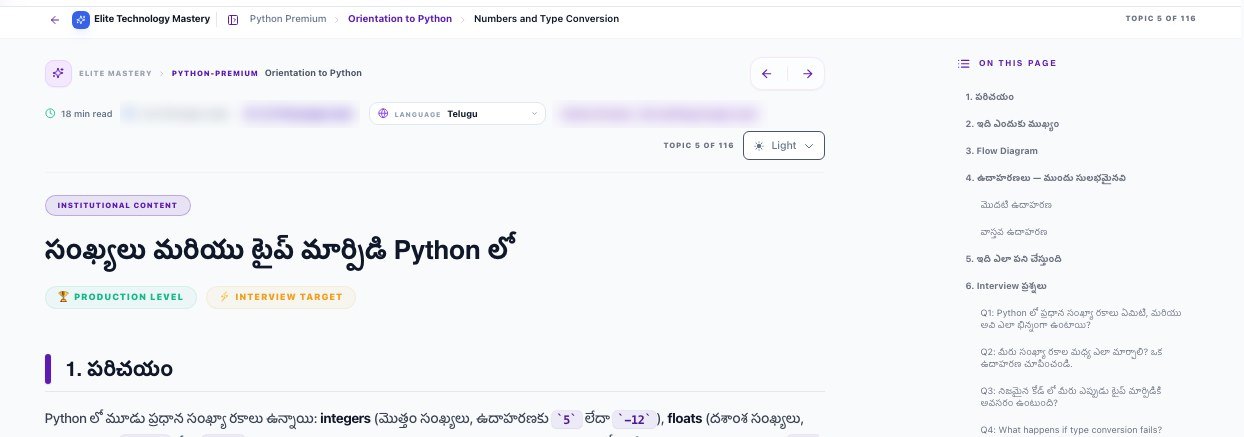Click Numbers and Type Conversion breadcrumb
1244x437 pixels.
[x=546, y=19]
